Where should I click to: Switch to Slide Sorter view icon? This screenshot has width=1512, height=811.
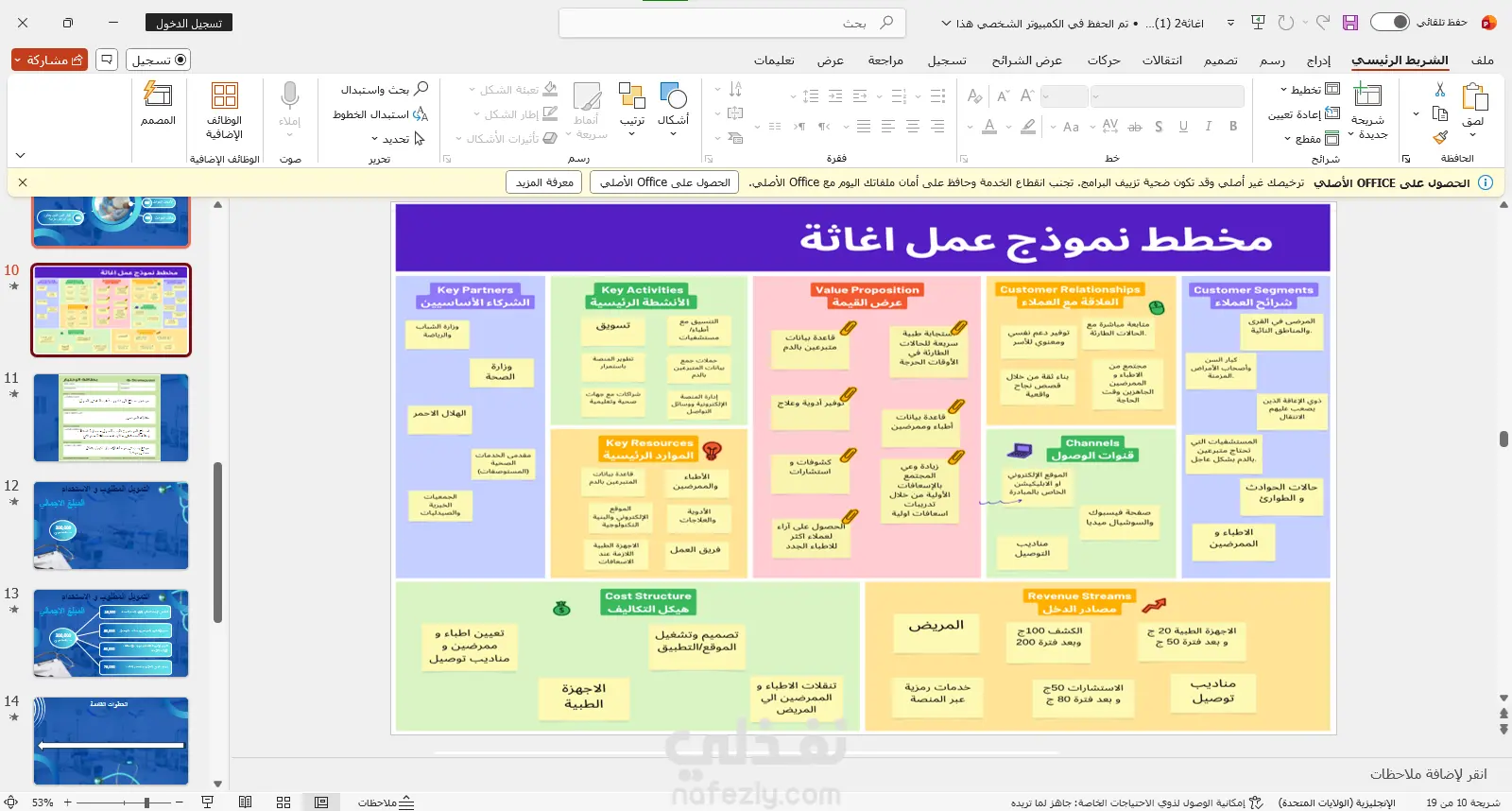tap(283, 802)
